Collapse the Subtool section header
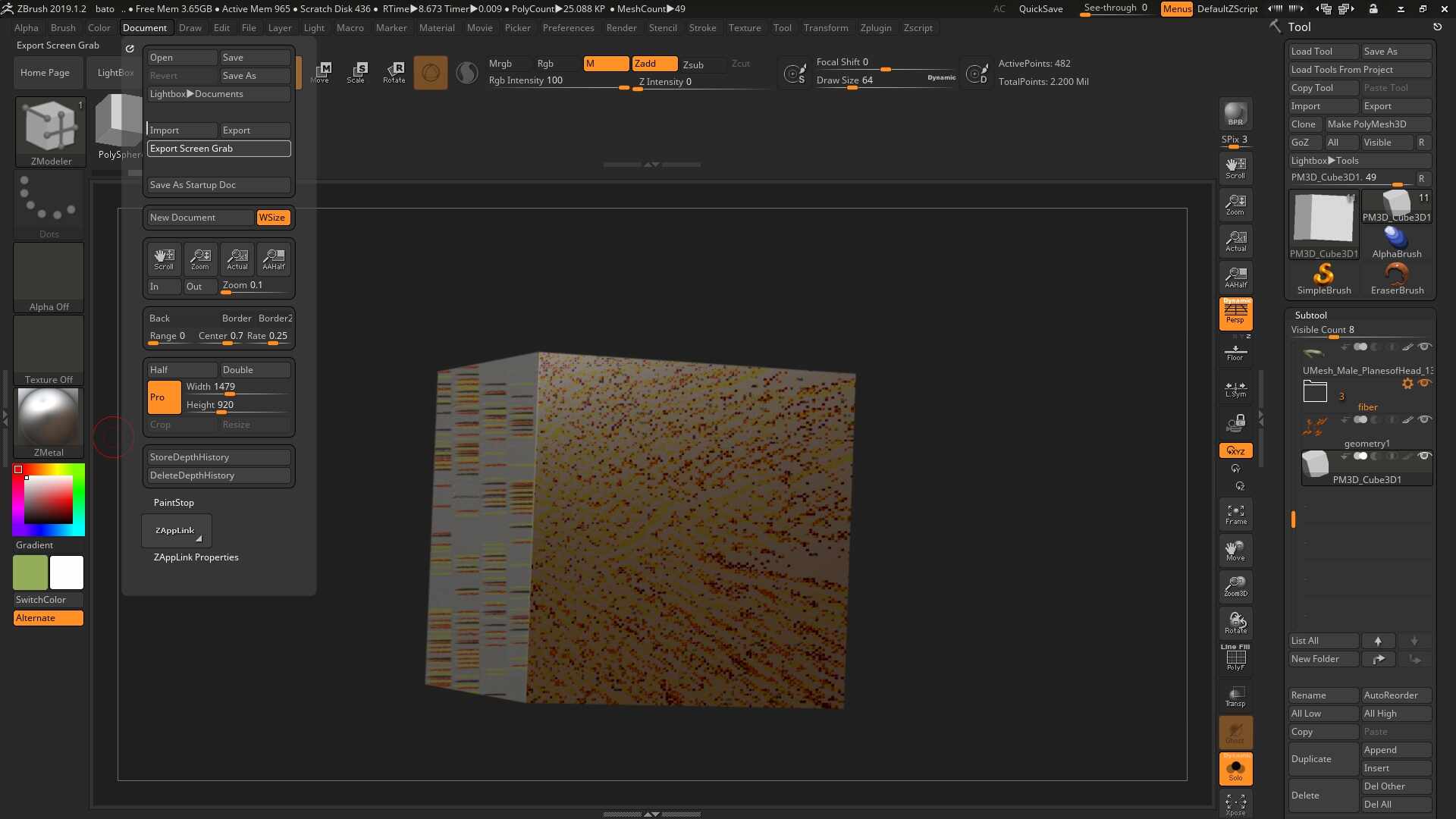 pyautogui.click(x=1310, y=315)
